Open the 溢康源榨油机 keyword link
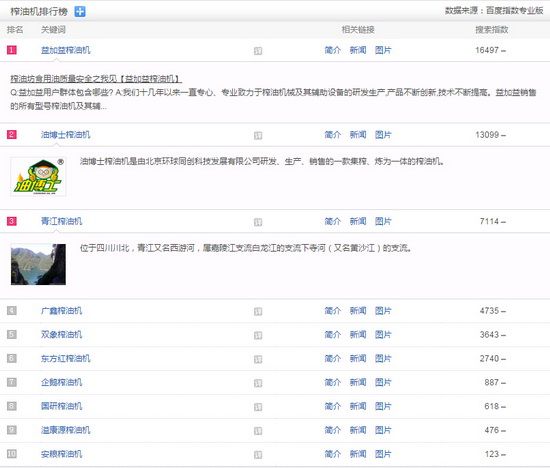550x468 pixels. coord(66,430)
